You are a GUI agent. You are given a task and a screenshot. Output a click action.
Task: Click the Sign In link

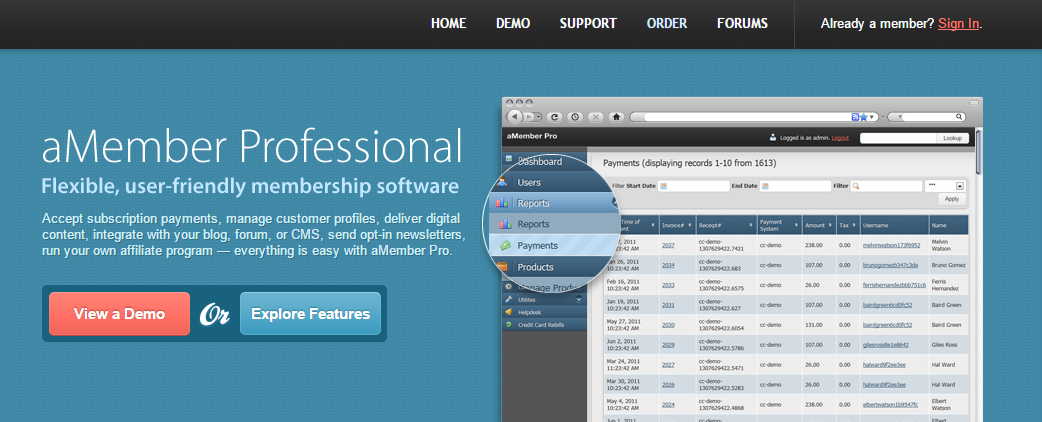click(958, 23)
